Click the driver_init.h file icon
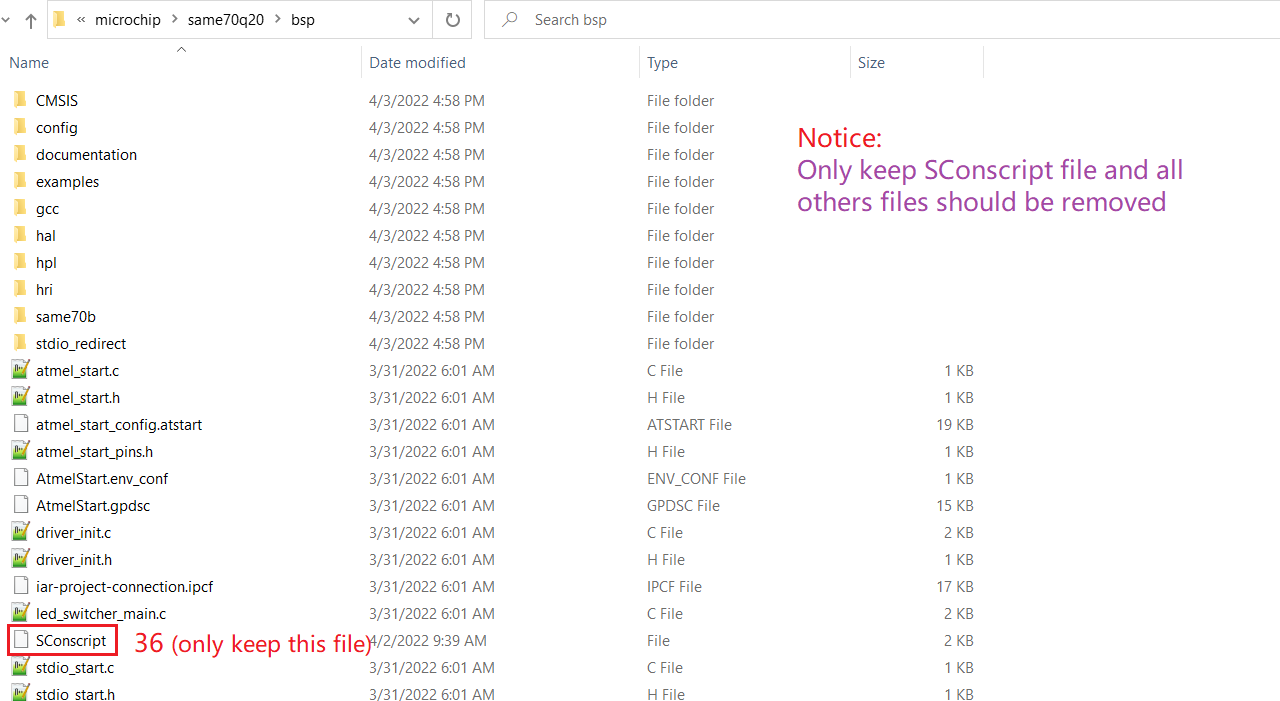 tap(20, 559)
